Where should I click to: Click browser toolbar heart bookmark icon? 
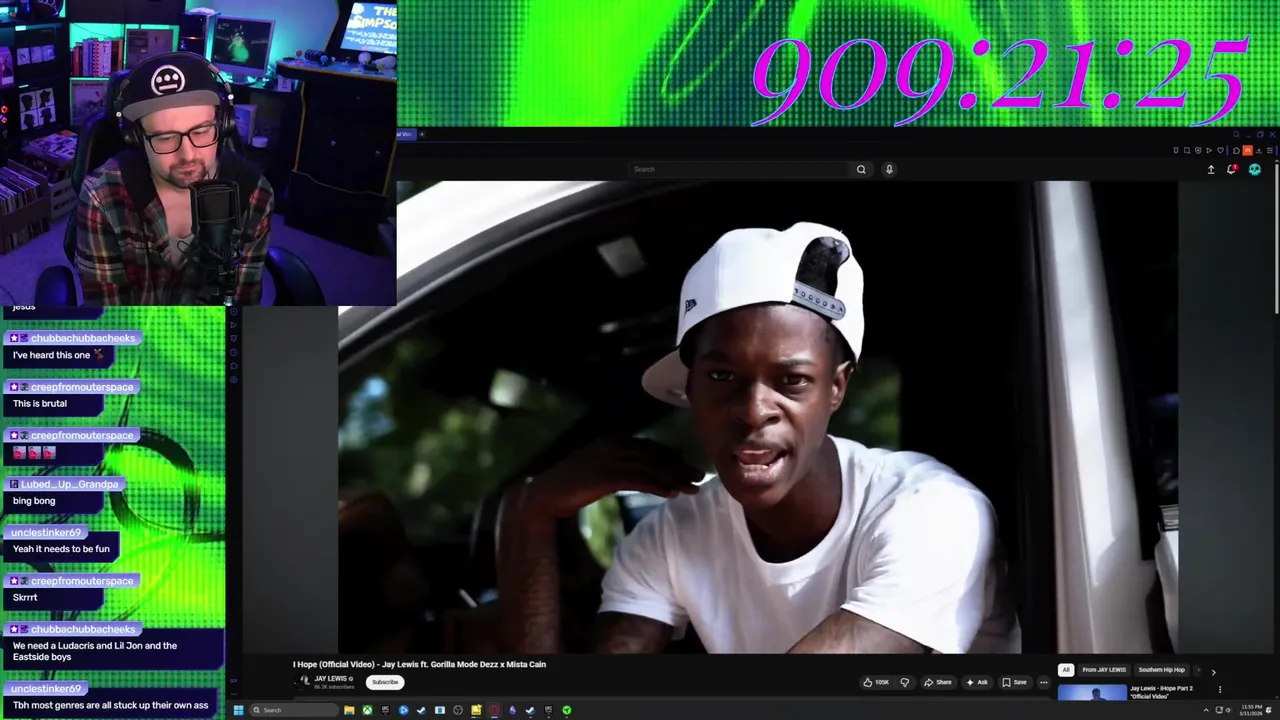click(1220, 150)
